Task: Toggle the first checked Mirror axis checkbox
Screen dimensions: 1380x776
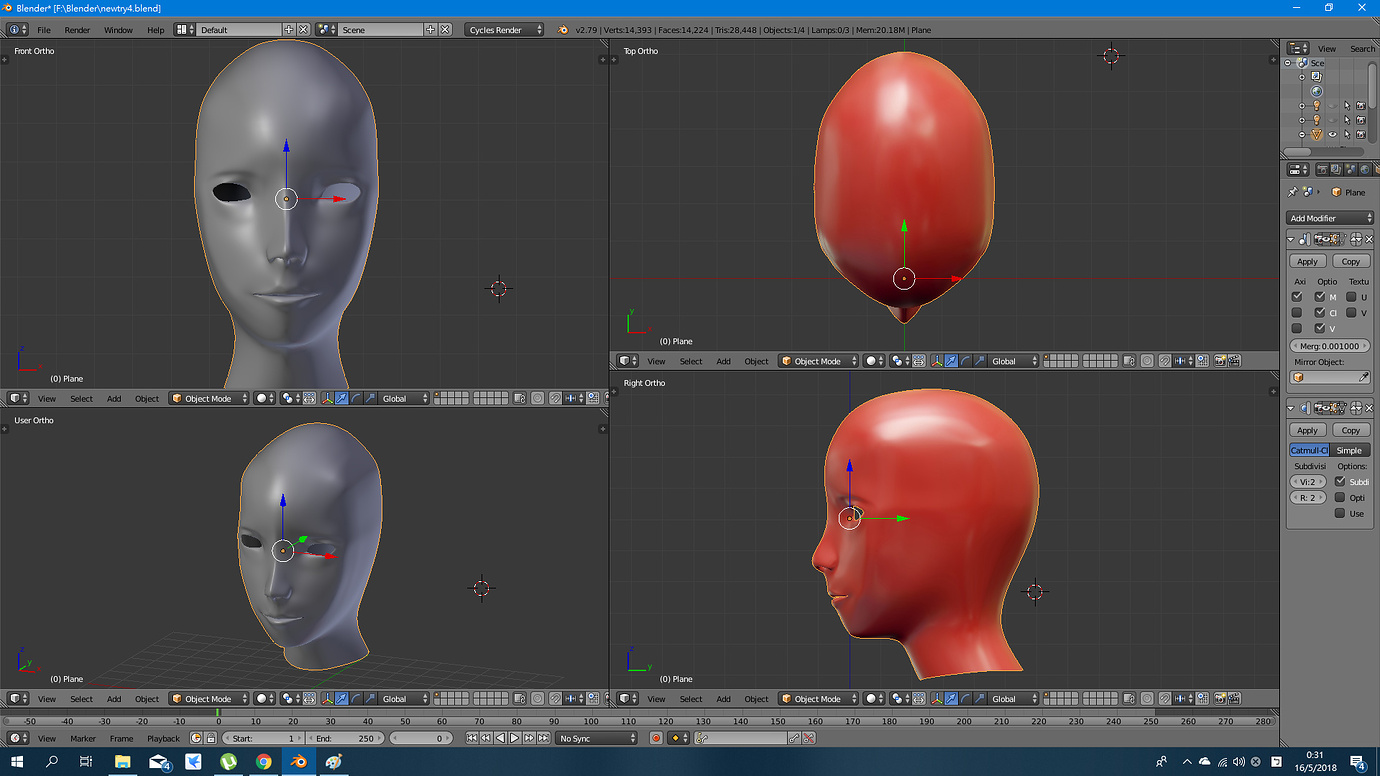Action: coord(1297,297)
